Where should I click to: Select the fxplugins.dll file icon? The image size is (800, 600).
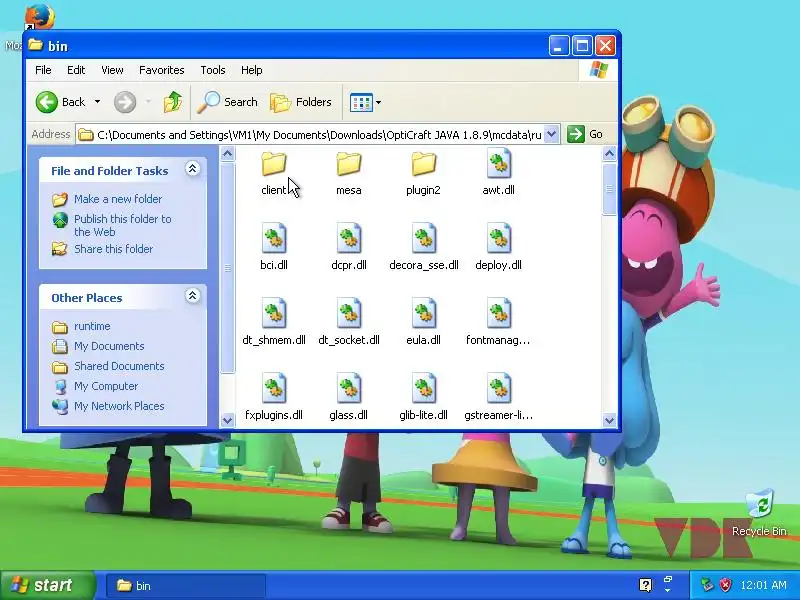coord(274,388)
